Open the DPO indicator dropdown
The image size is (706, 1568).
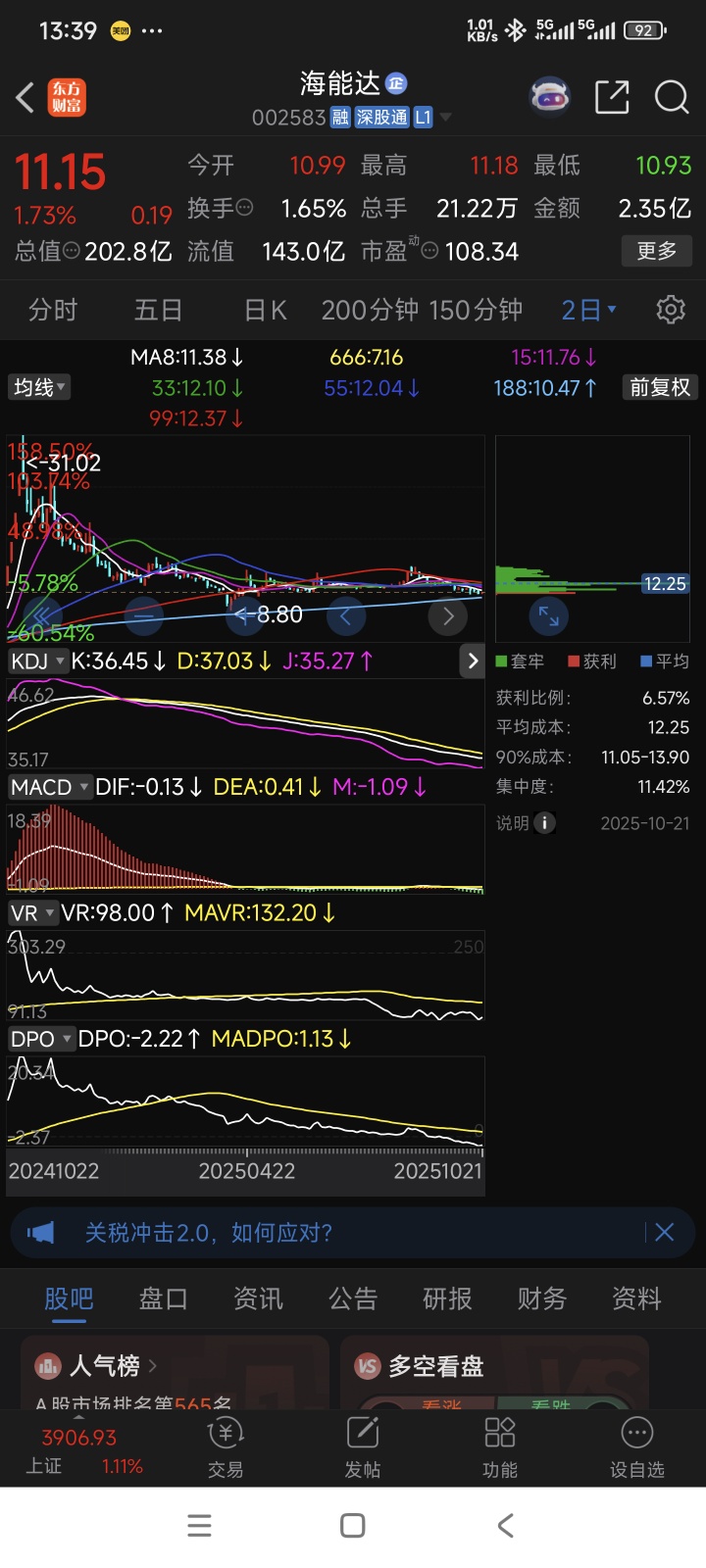pyautogui.click(x=42, y=1038)
